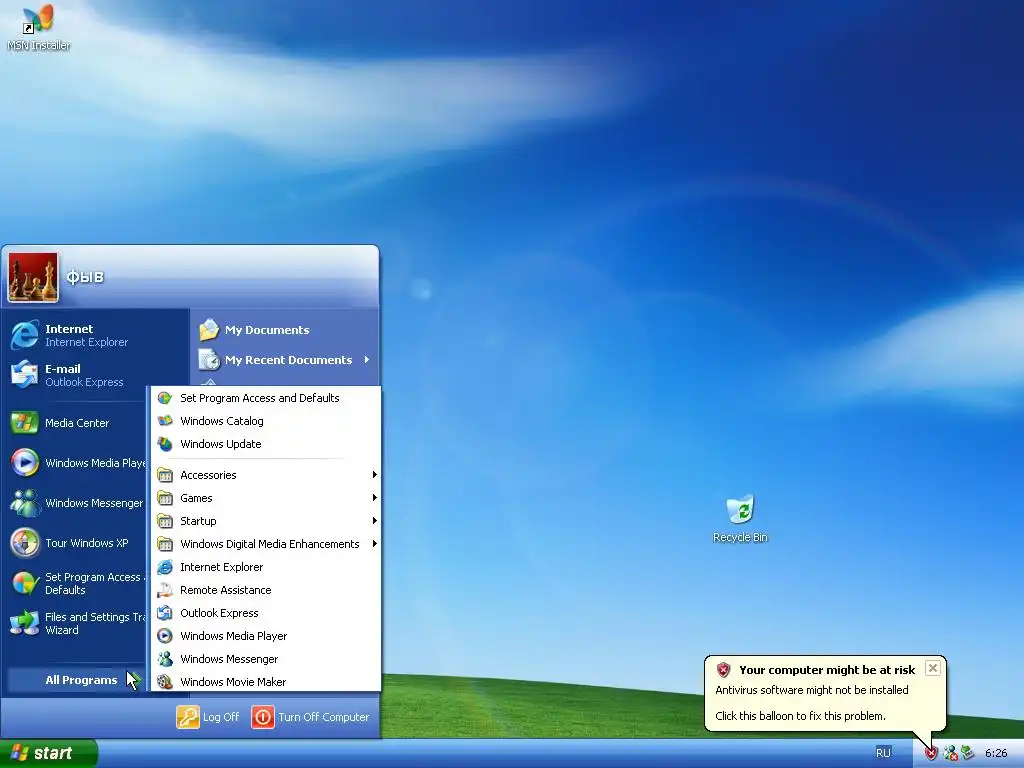The width and height of the screenshot is (1024, 768).
Task: Expand My Recent Documents submenu arrow
Action: 367,360
